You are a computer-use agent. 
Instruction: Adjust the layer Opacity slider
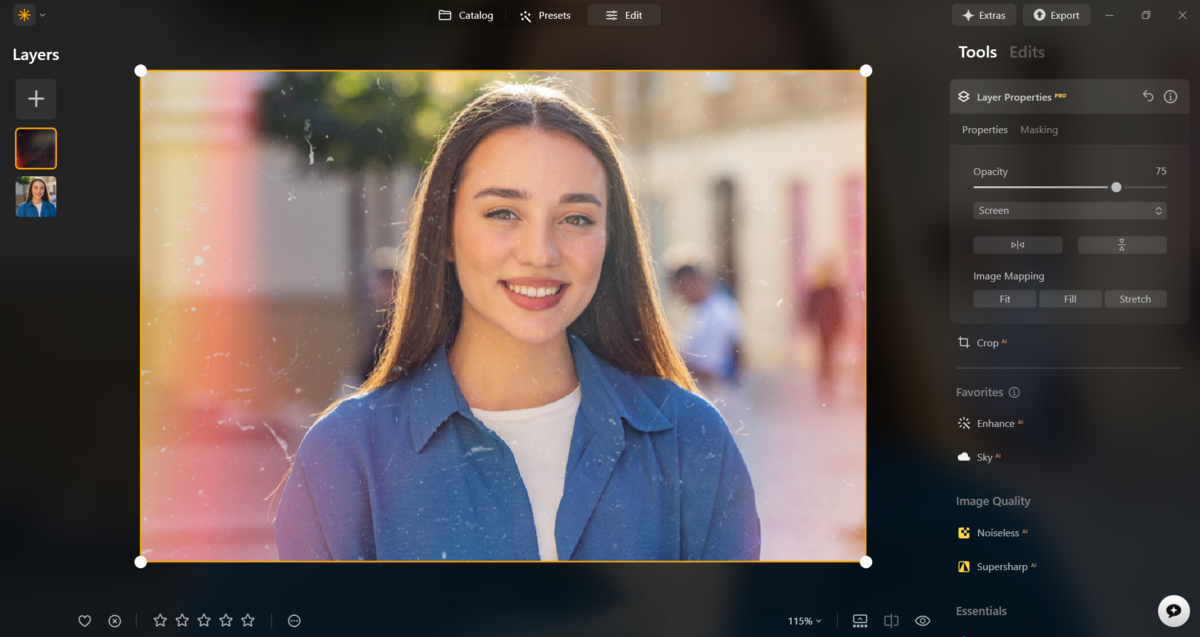click(1116, 187)
